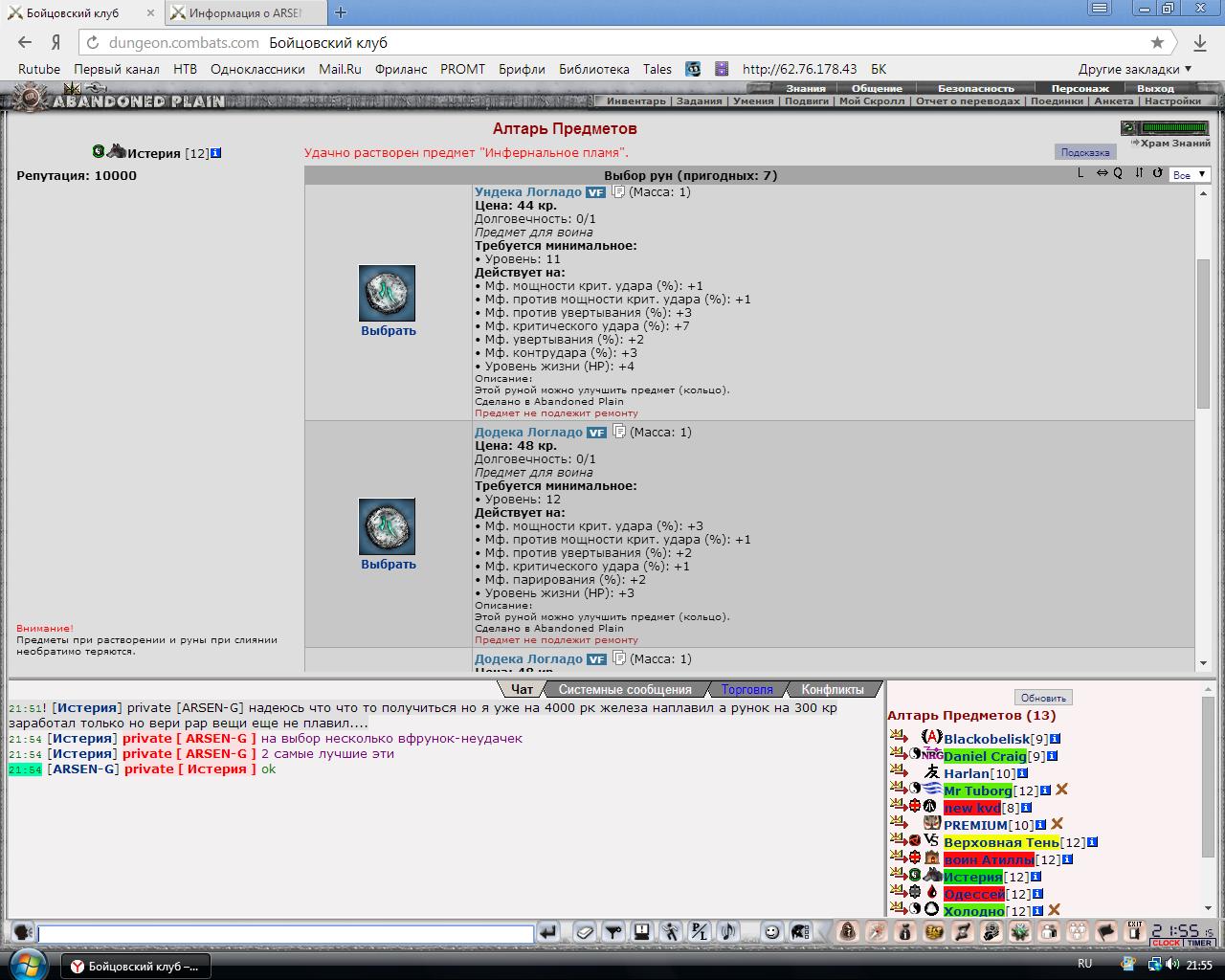Open the Общение menu
Image resolution: width=1225 pixels, height=980 pixels.
coord(877,88)
